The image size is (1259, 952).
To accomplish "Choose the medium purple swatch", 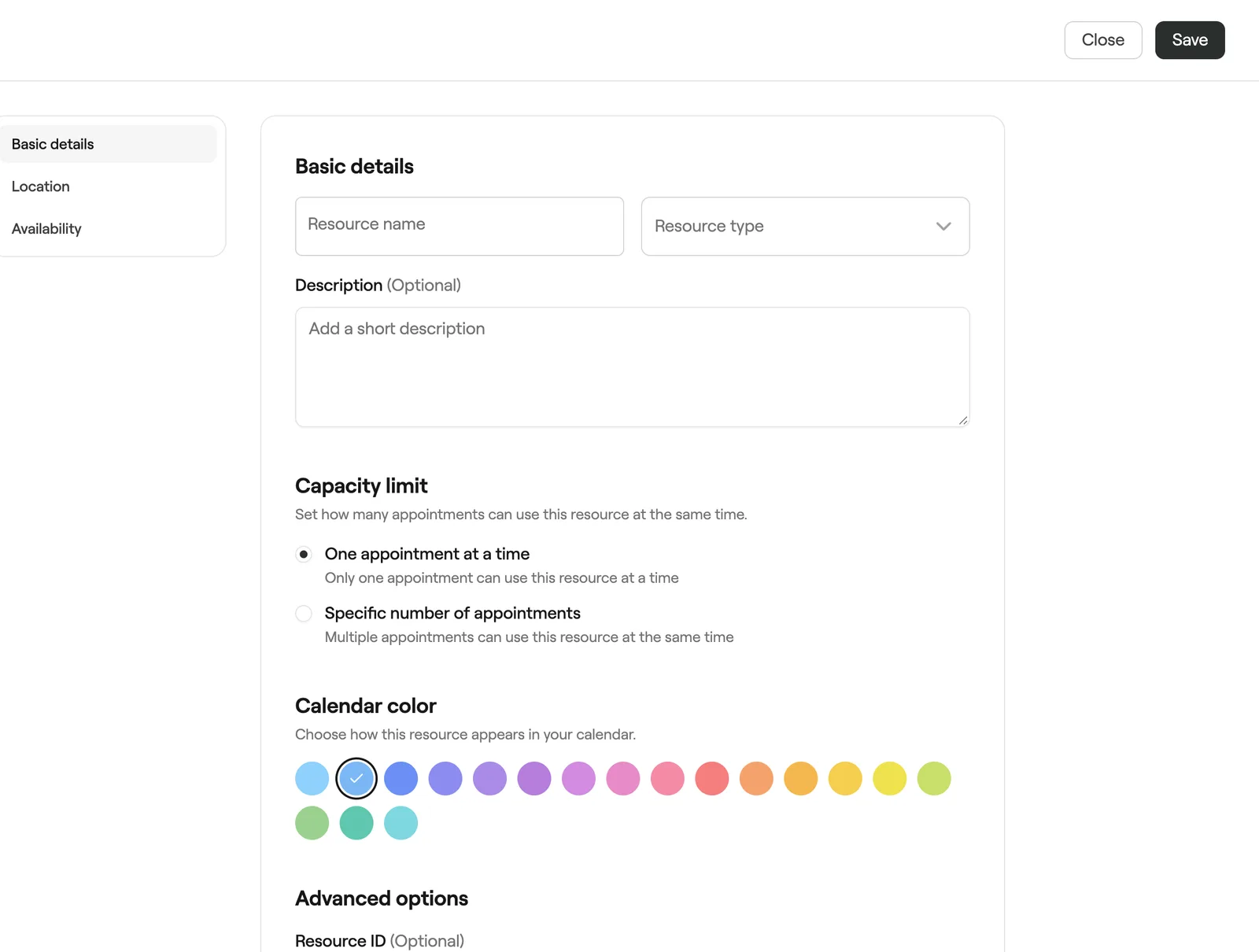I will [x=534, y=779].
